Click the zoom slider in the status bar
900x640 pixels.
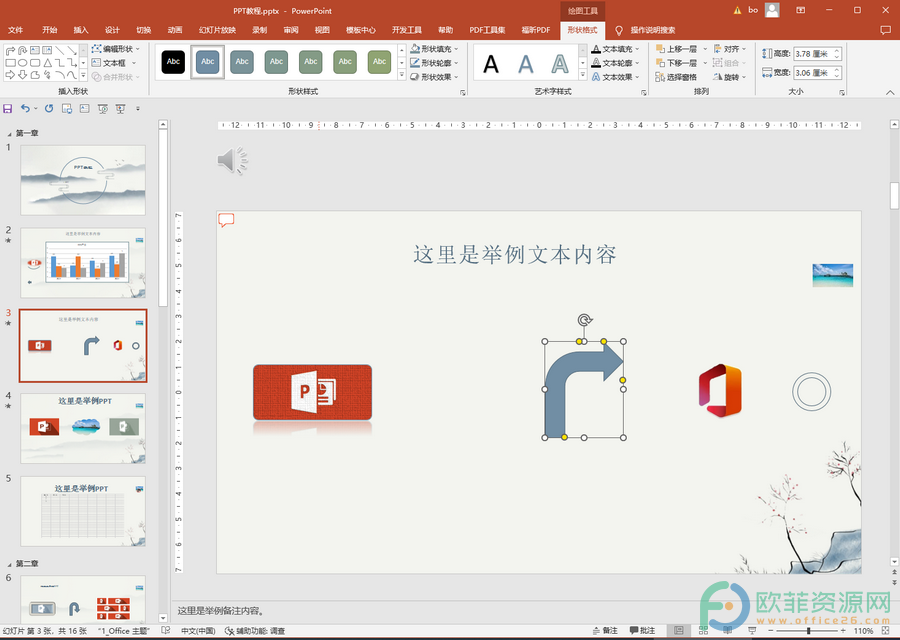808,630
